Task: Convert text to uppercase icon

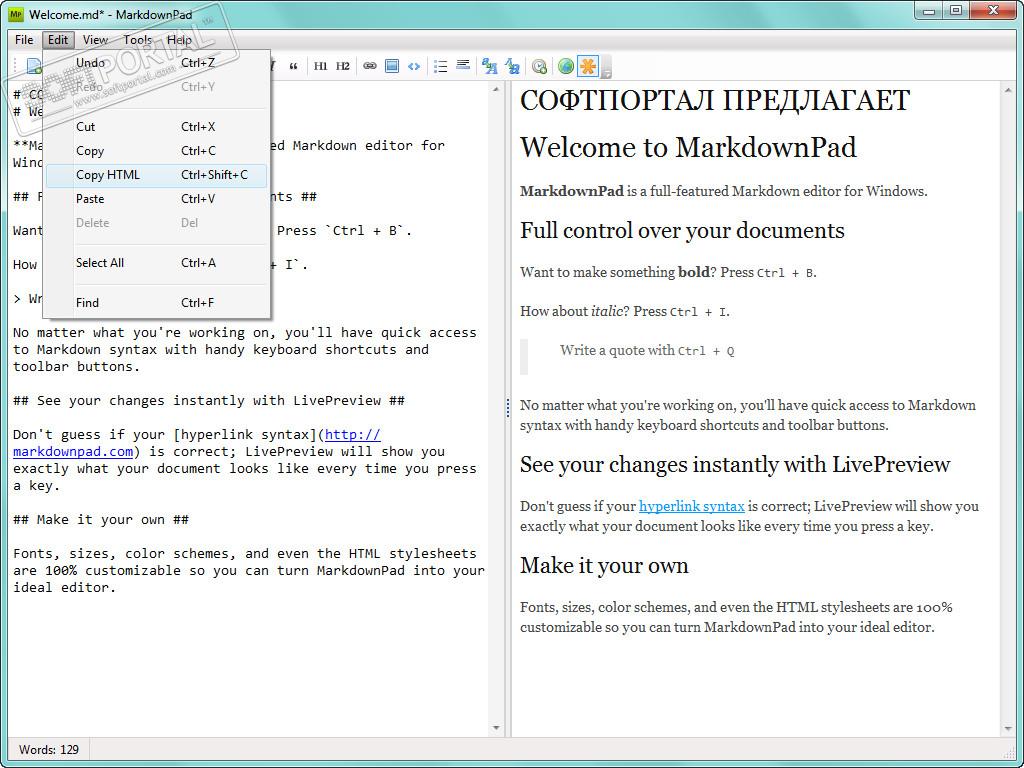Action: (489, 66)
